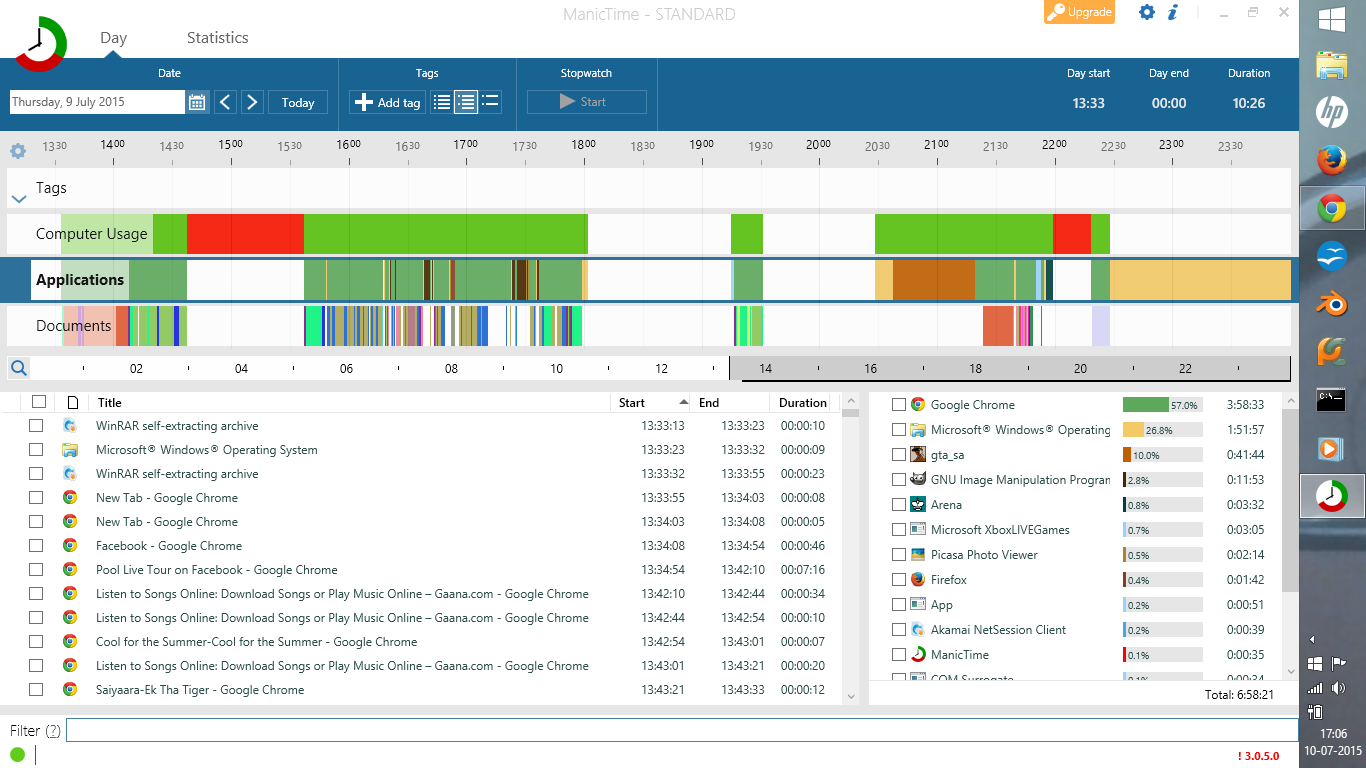1366x768 pixels.
Task: Select the Day tab
Action: (x=113, y=37)
